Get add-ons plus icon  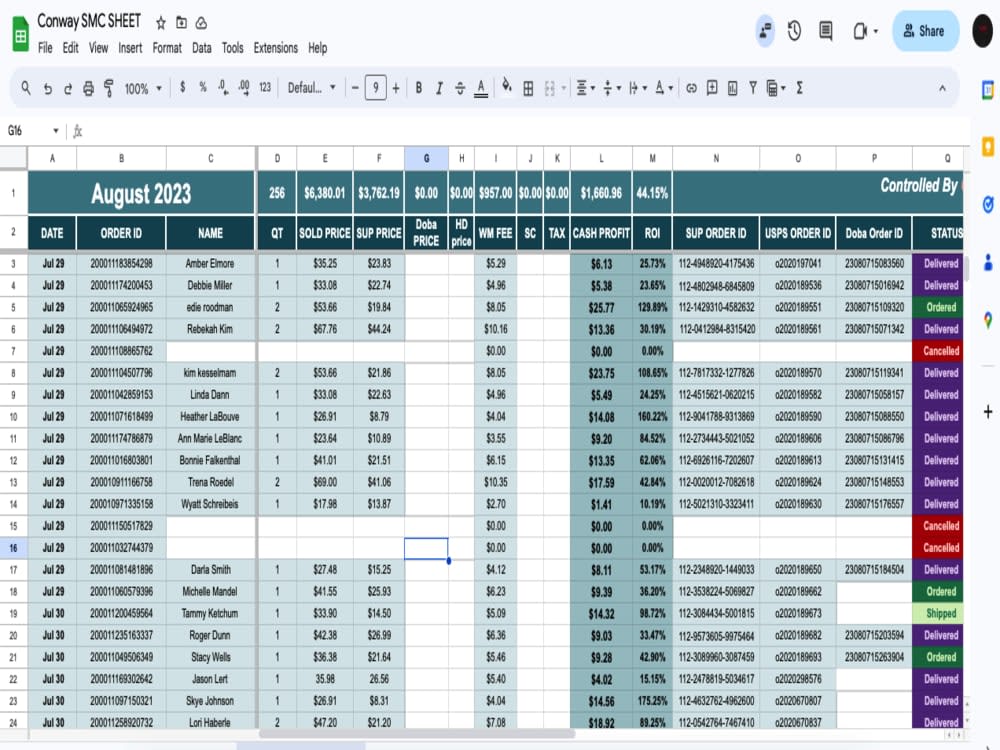click(x=987, y=412)
